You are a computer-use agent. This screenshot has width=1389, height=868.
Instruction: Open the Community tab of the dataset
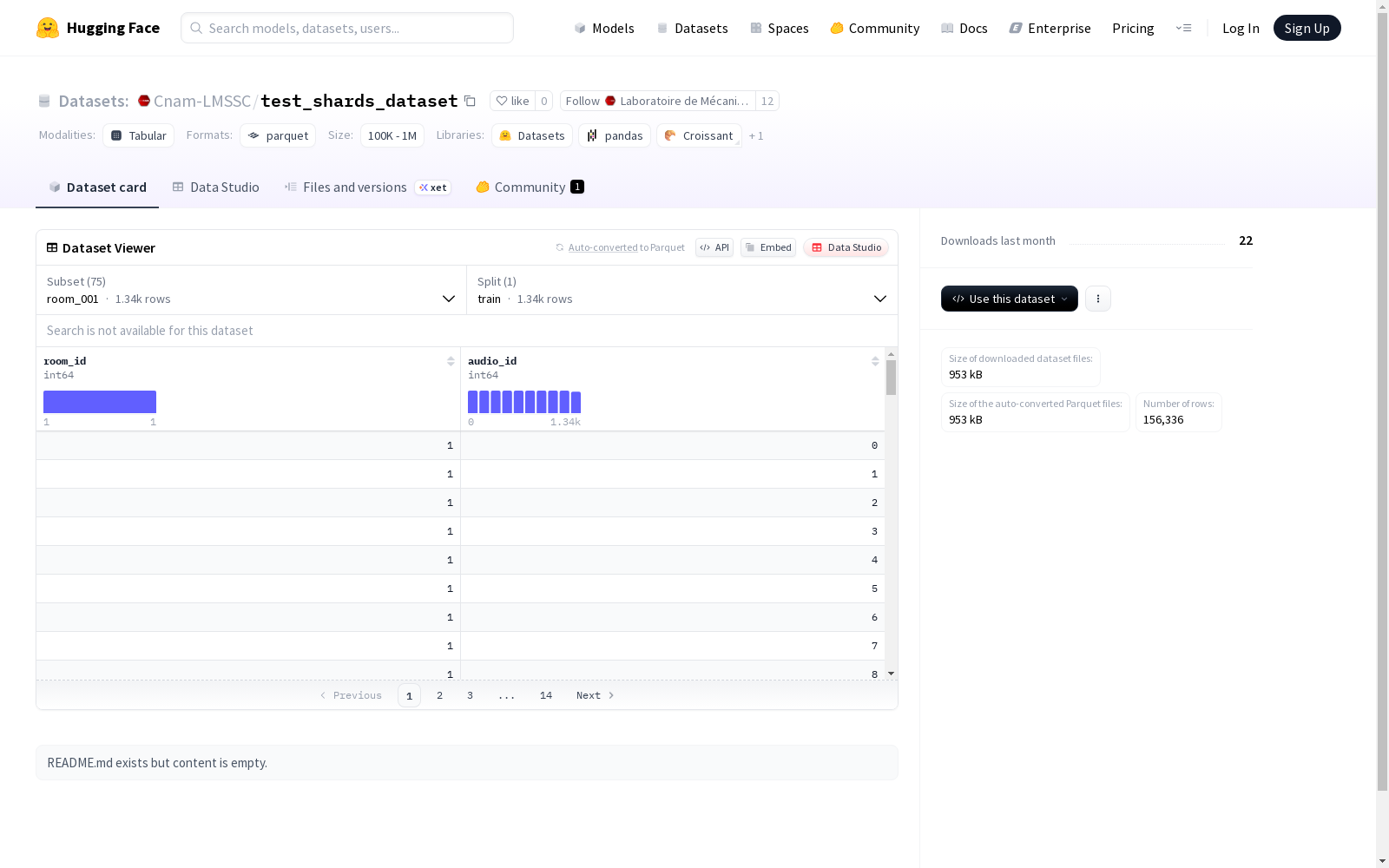(530, 187)
